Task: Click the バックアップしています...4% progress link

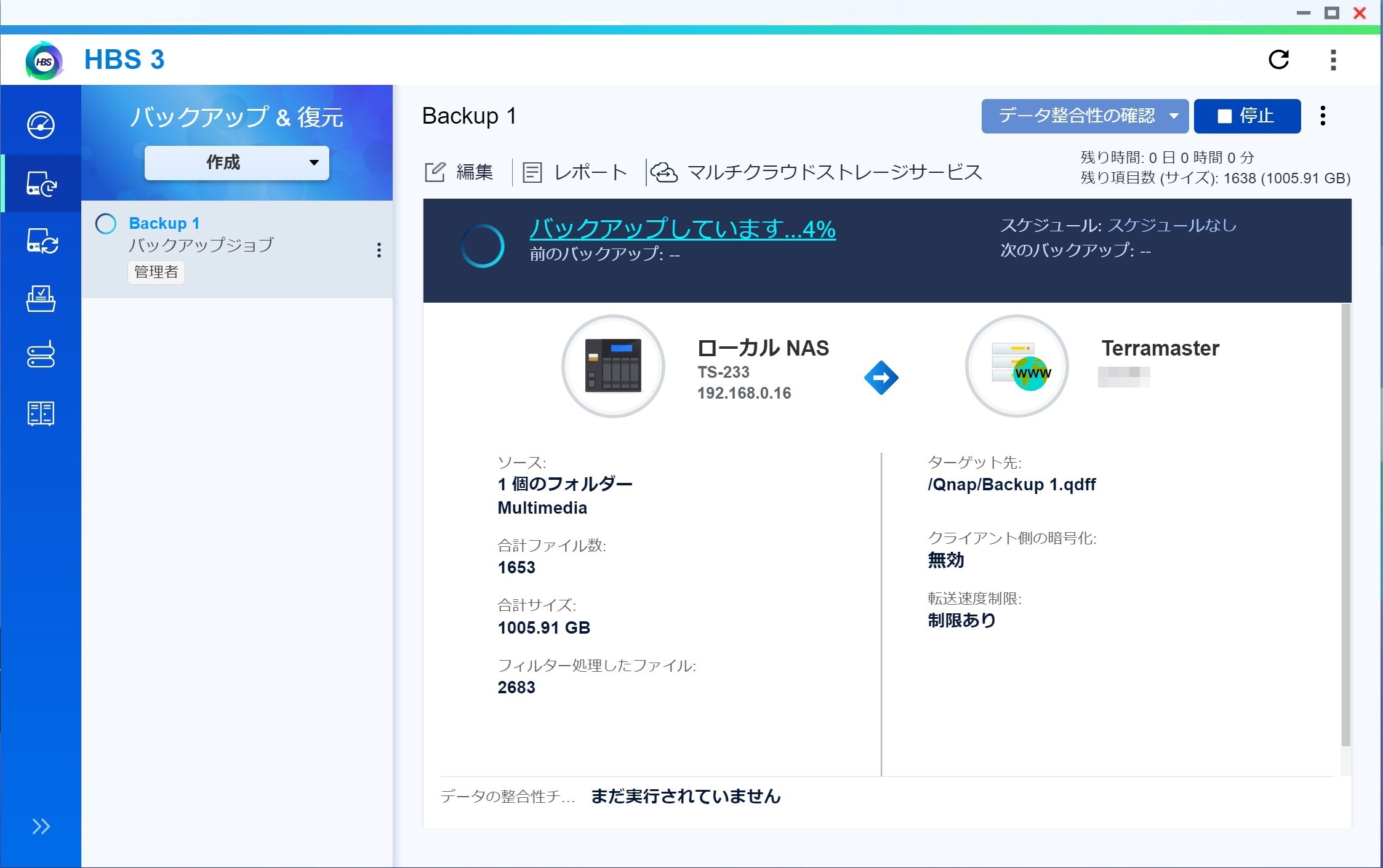Action: point(682,229)
